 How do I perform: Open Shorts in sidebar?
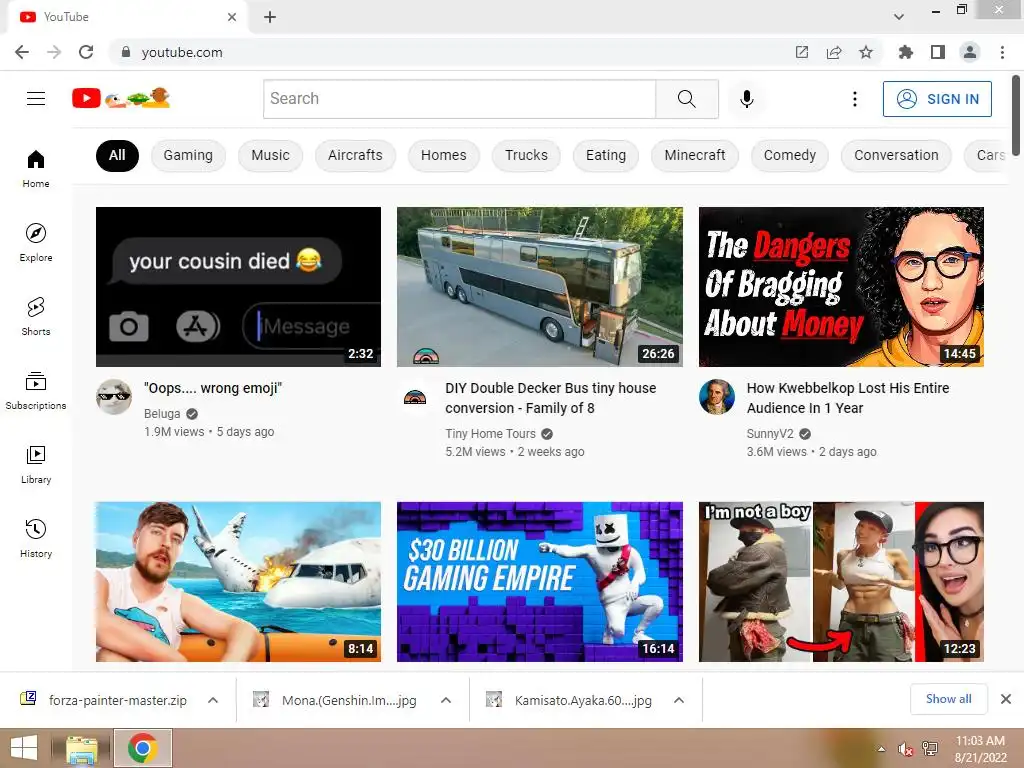click(36, 316)
